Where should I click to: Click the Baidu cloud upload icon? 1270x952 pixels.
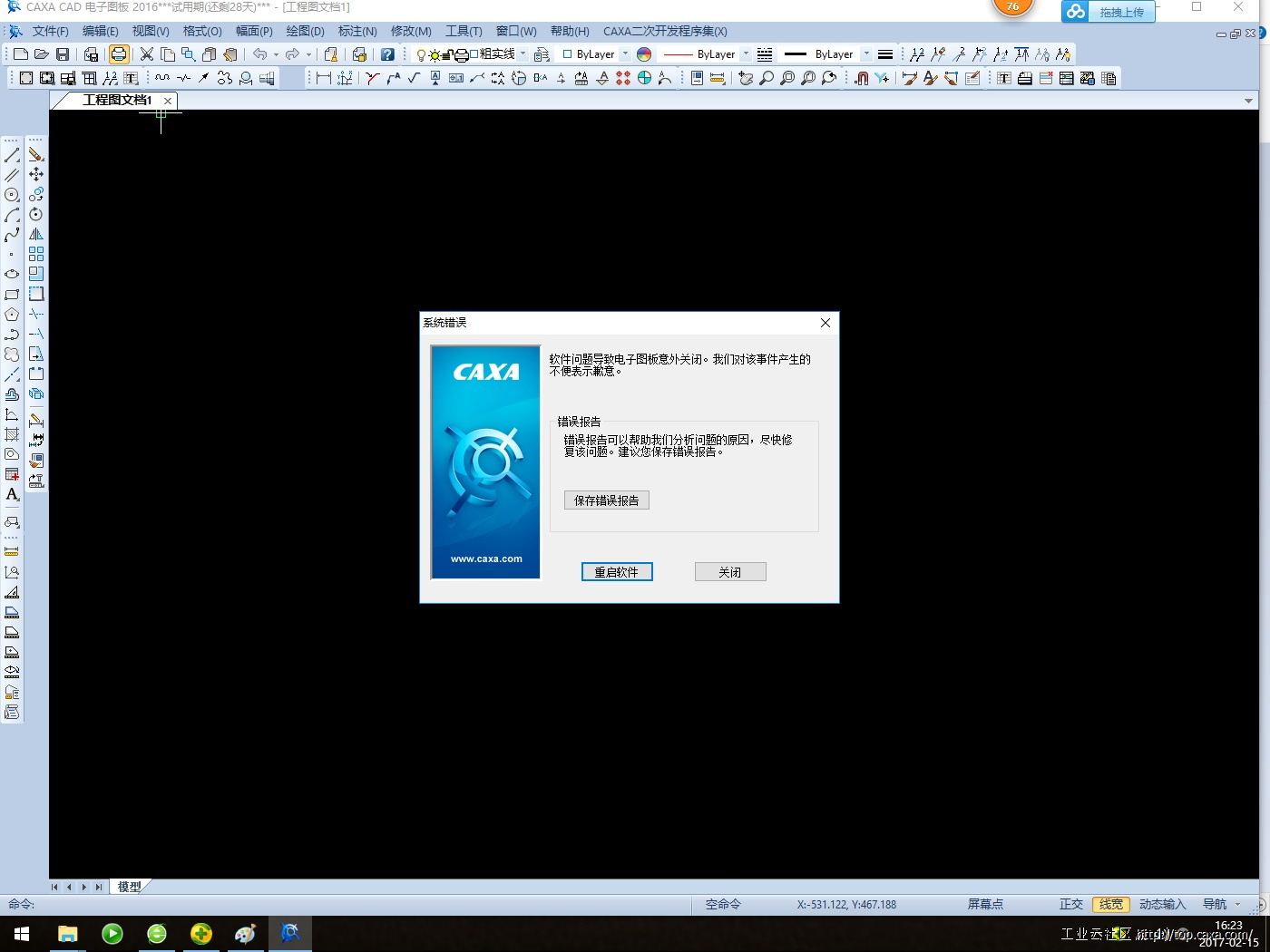[x=1076, y=12]
